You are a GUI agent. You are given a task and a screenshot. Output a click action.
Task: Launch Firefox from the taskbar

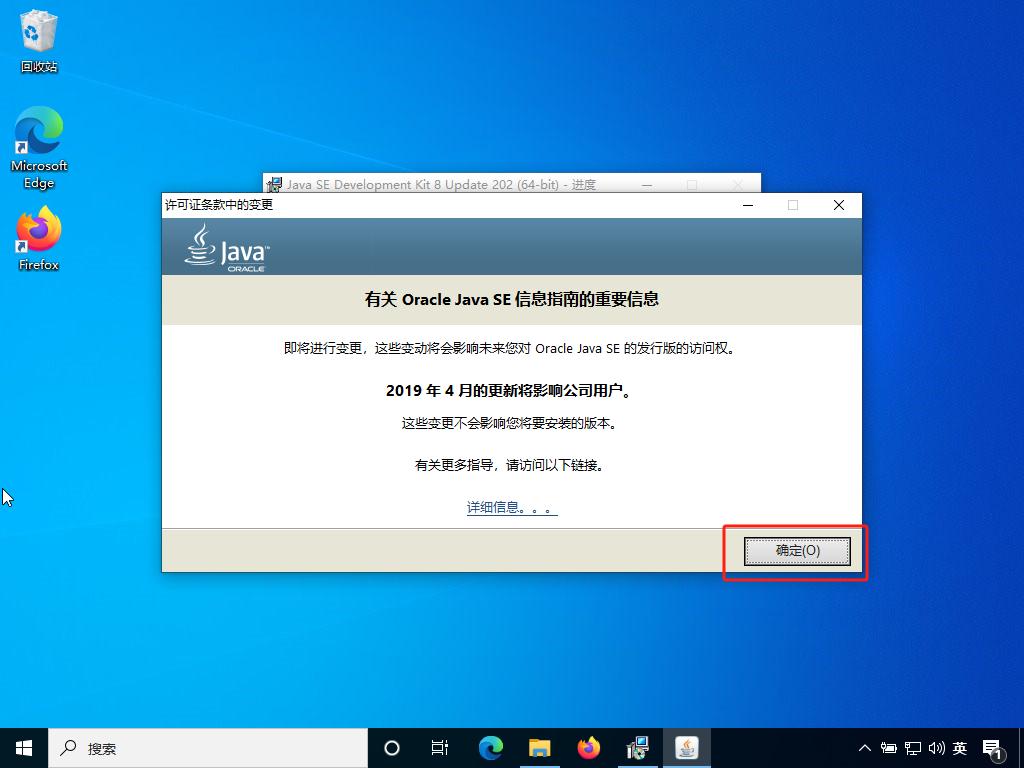[x=588, y=748]
